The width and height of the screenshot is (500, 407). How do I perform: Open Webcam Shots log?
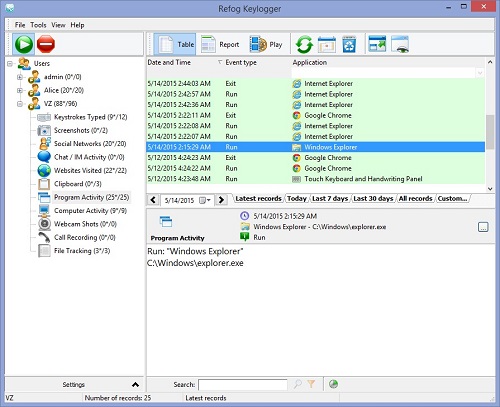(85, 224)
